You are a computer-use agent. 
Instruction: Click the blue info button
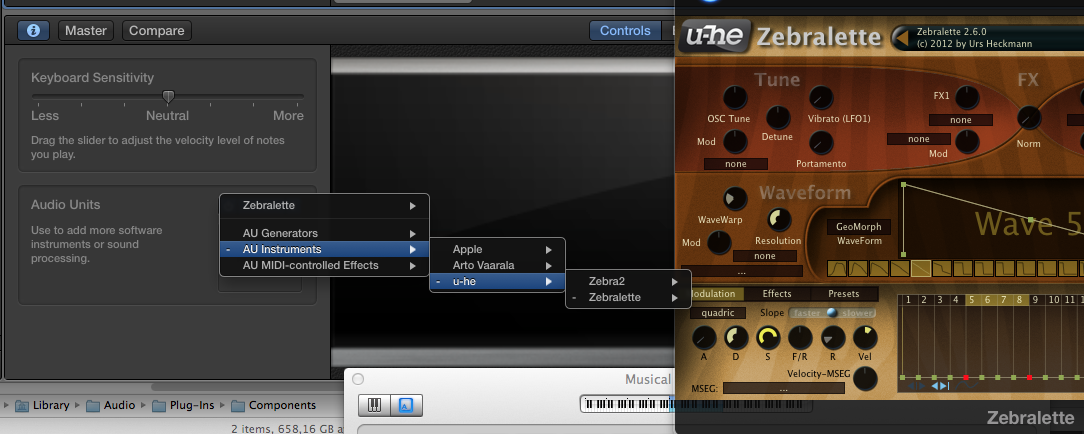(33, 30)
